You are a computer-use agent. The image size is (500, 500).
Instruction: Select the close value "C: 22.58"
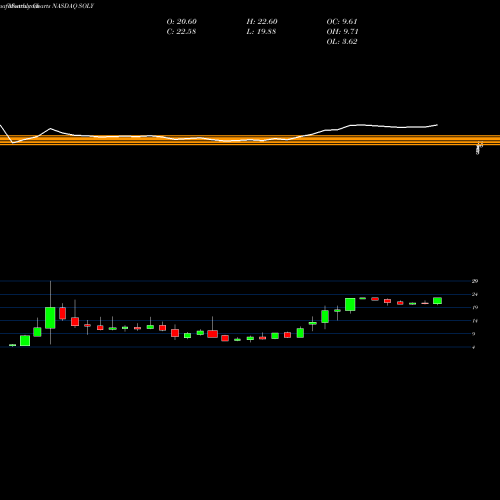(181, 32)
